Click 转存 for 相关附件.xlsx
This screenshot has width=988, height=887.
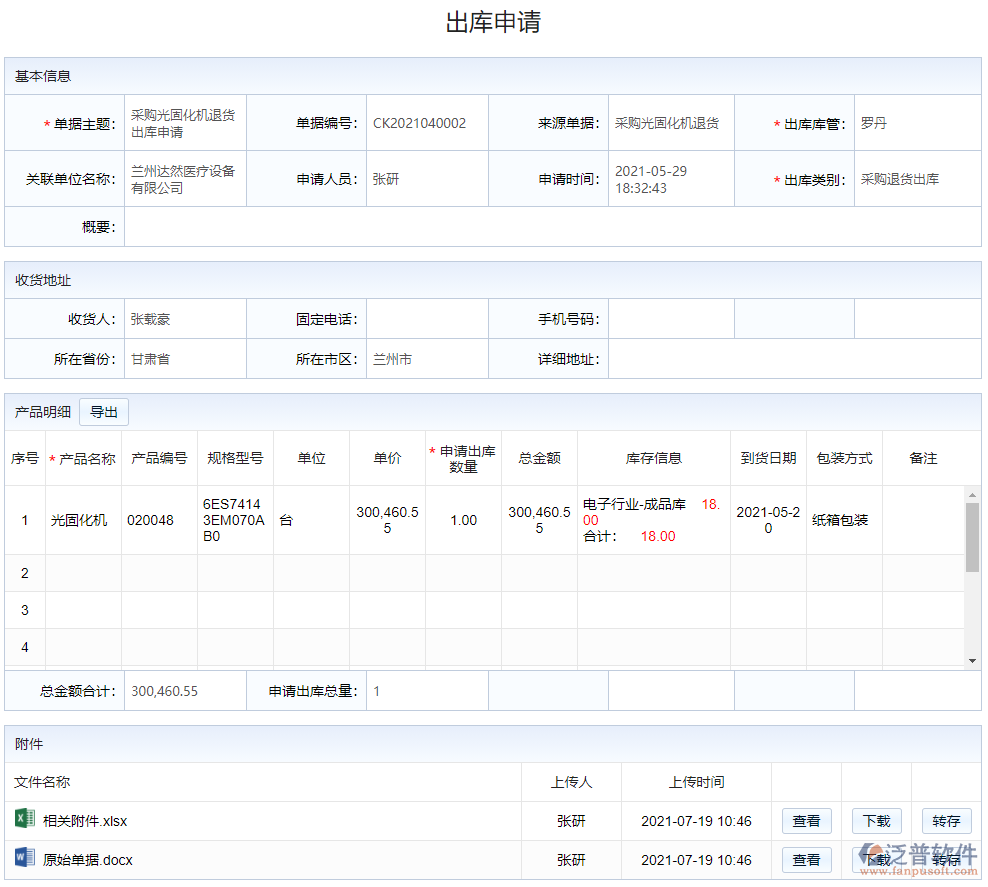click(x=946, y=821)
